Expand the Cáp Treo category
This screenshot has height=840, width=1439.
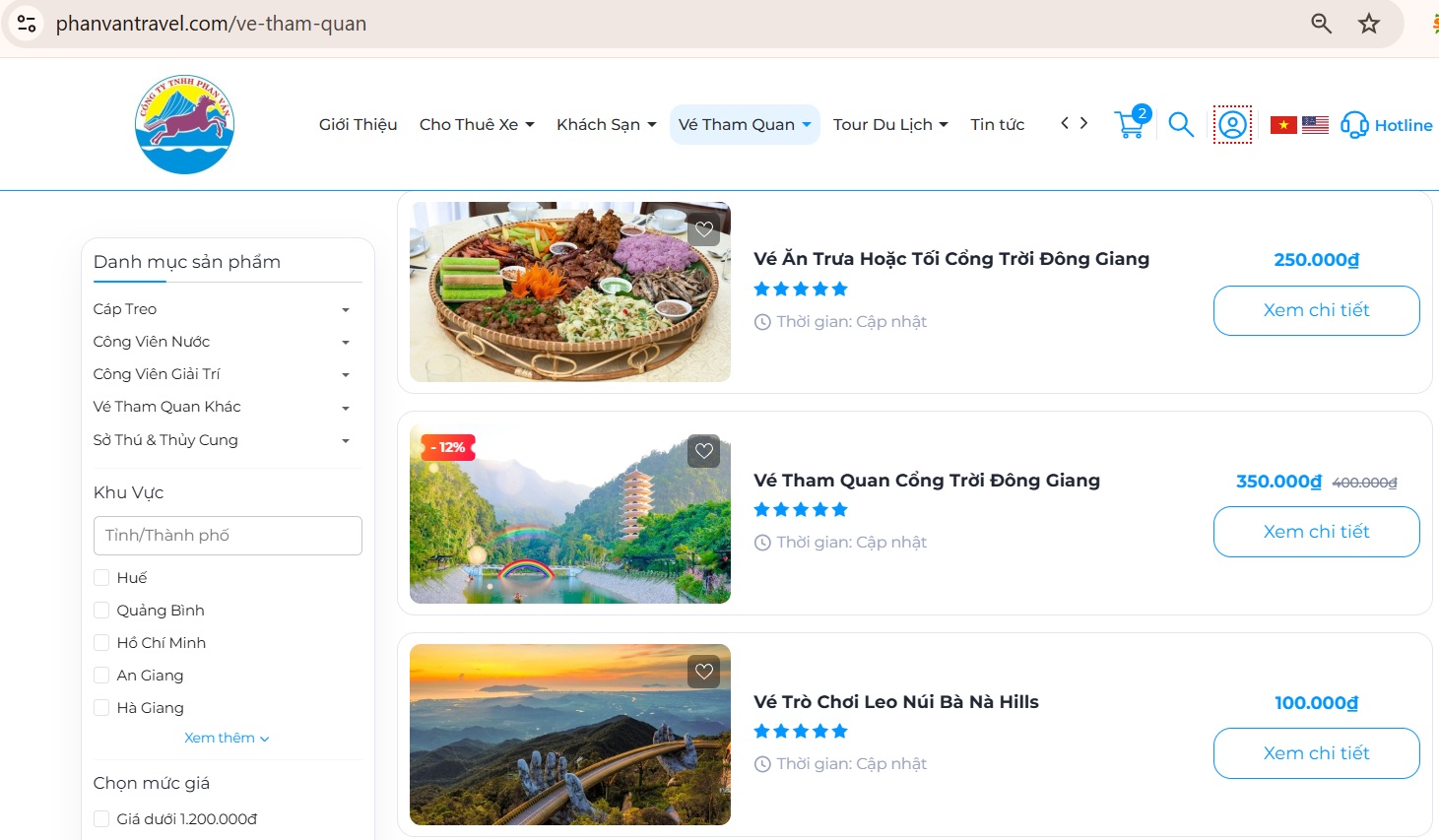346,308
